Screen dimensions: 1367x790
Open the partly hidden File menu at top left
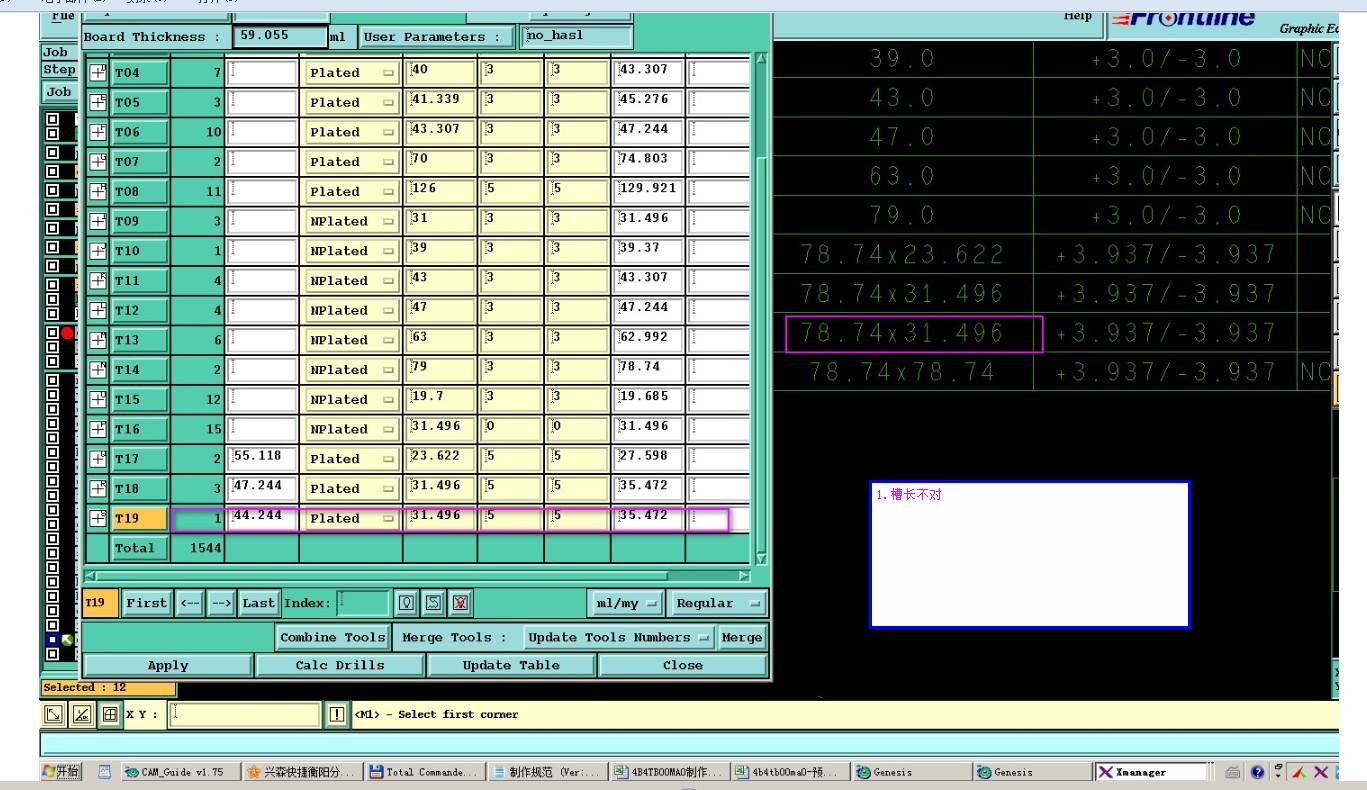tap(62, 16)
